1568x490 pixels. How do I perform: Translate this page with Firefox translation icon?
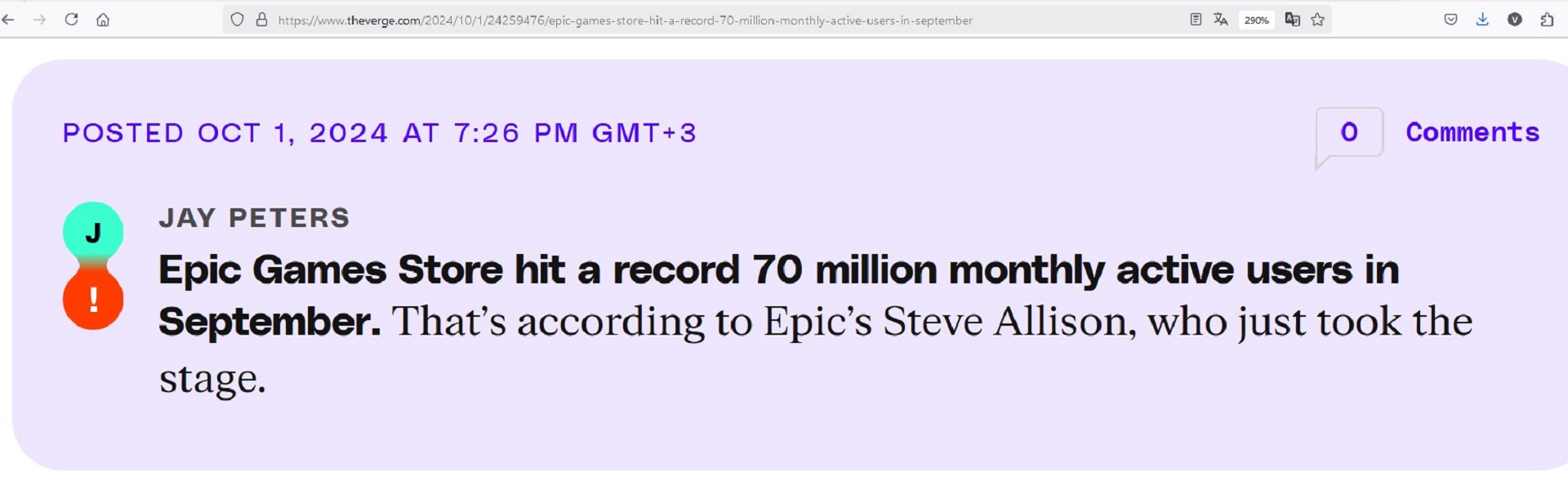1221,20
